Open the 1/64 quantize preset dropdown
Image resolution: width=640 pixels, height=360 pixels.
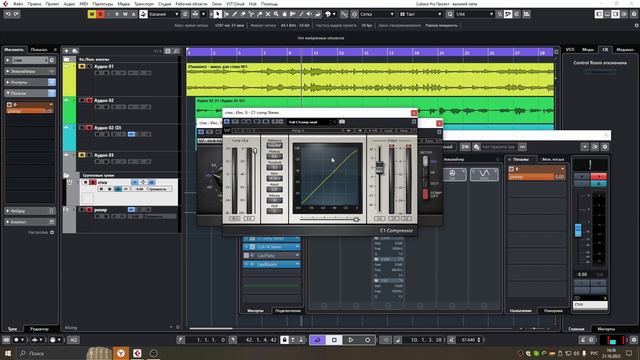point(474,14)
